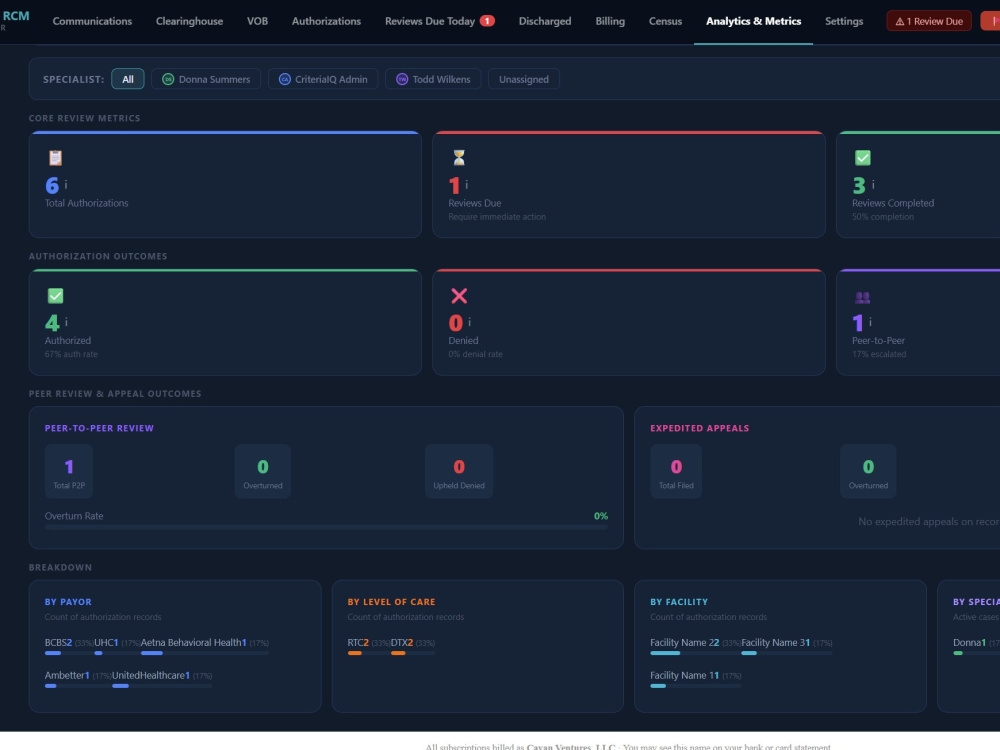Go to the Authorizations tab

[326, 21]
